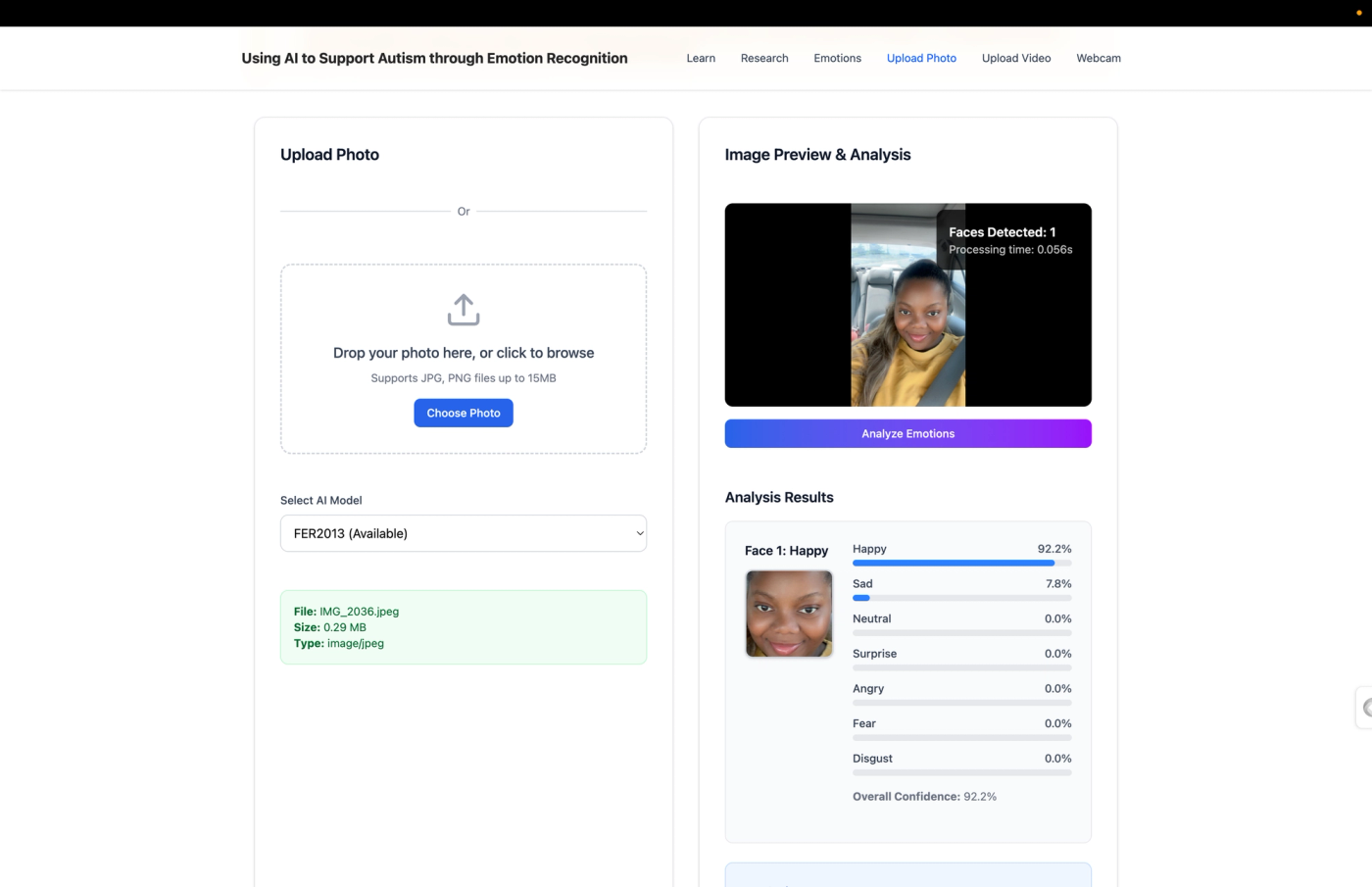Click 'Supports JPG, PNG files up to 15MB'
Screen dimensions: 1372x887
[x=464, y=378]
